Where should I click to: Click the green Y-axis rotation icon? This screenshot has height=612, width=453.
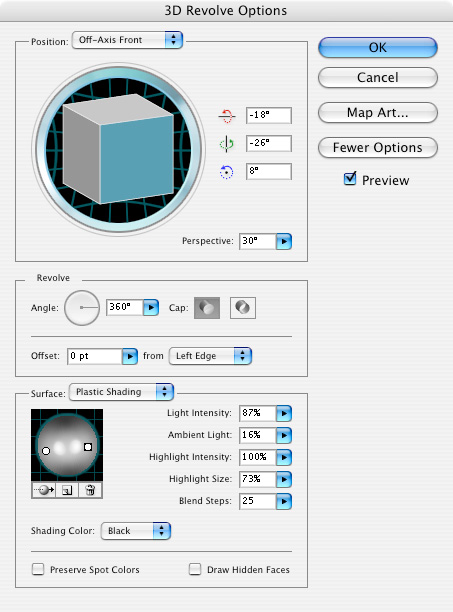[x=226, y=144]
